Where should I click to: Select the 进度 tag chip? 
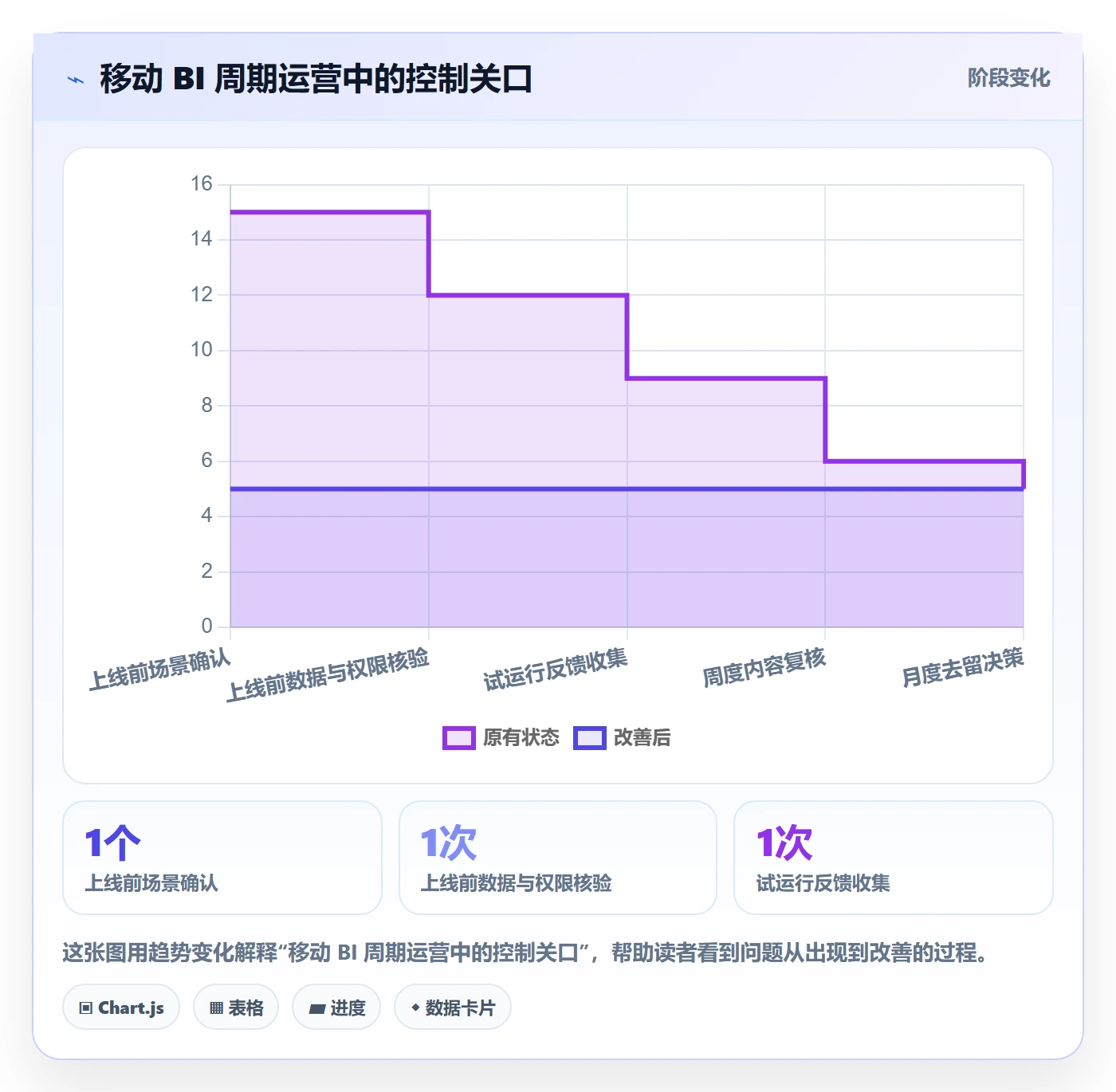coord(336,1008)
